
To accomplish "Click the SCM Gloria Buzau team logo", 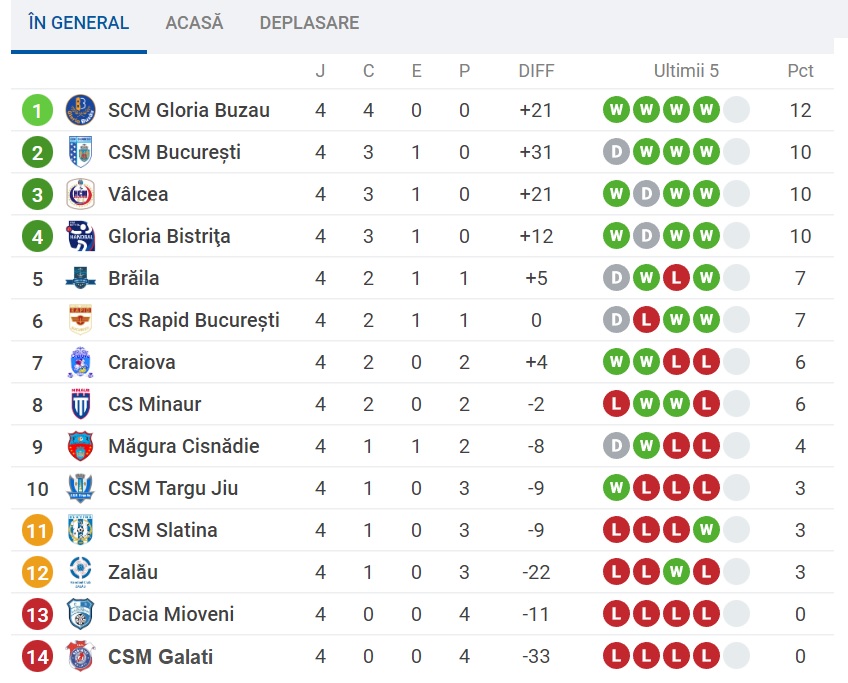I will [x=80, y=110].
